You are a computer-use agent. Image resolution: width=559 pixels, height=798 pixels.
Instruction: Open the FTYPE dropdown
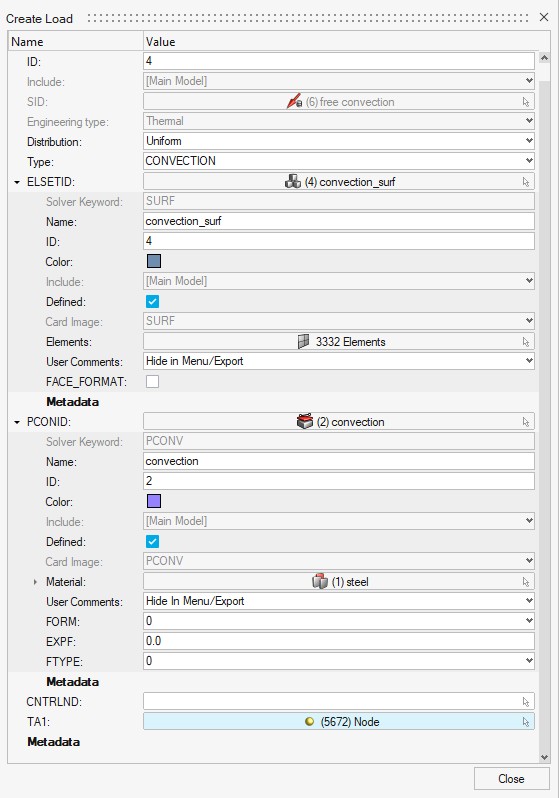[x=339, y=661]
